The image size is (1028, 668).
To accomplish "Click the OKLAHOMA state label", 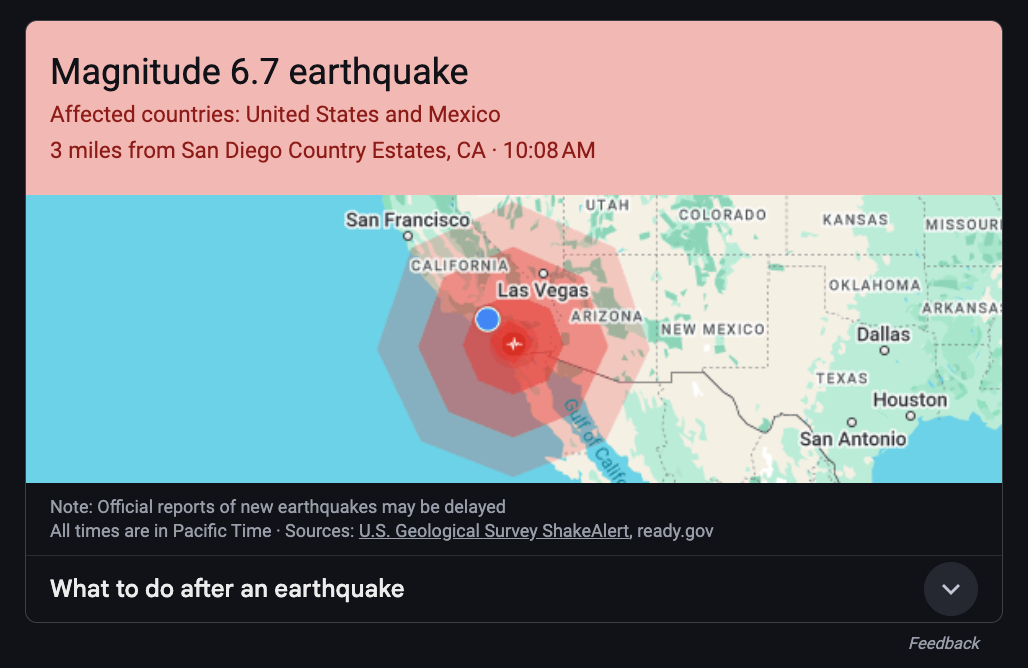I will pyautogui.click(x=873, y=285).
